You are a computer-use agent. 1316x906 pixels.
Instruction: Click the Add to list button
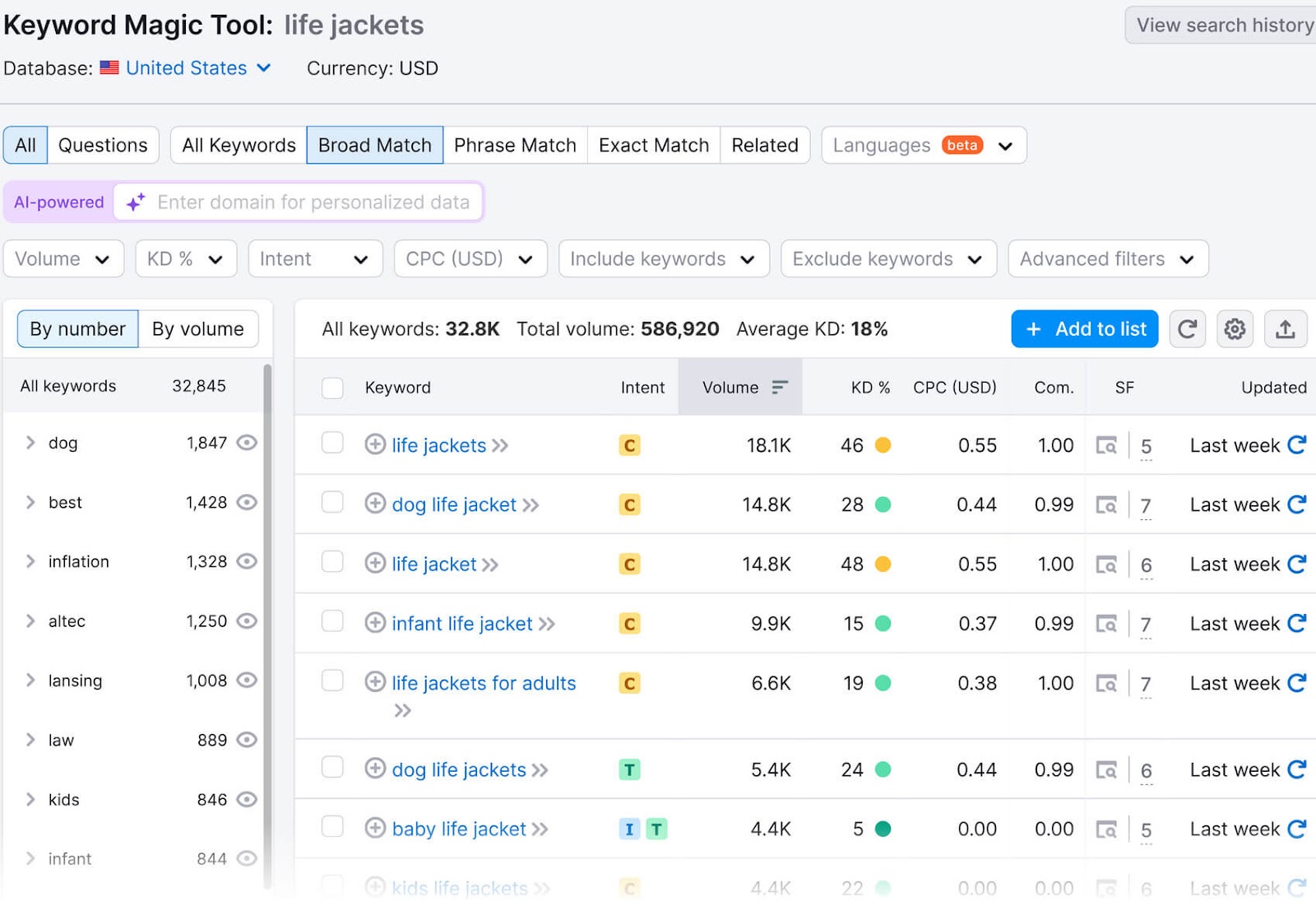click(x=1085, y=329)
